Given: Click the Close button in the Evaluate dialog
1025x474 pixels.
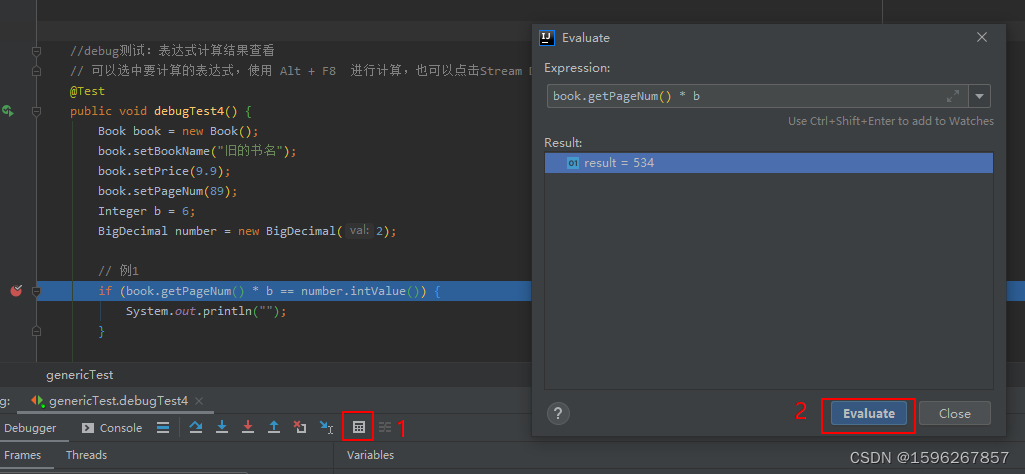Looking at the screenshot, I should [x=954, y=413].
